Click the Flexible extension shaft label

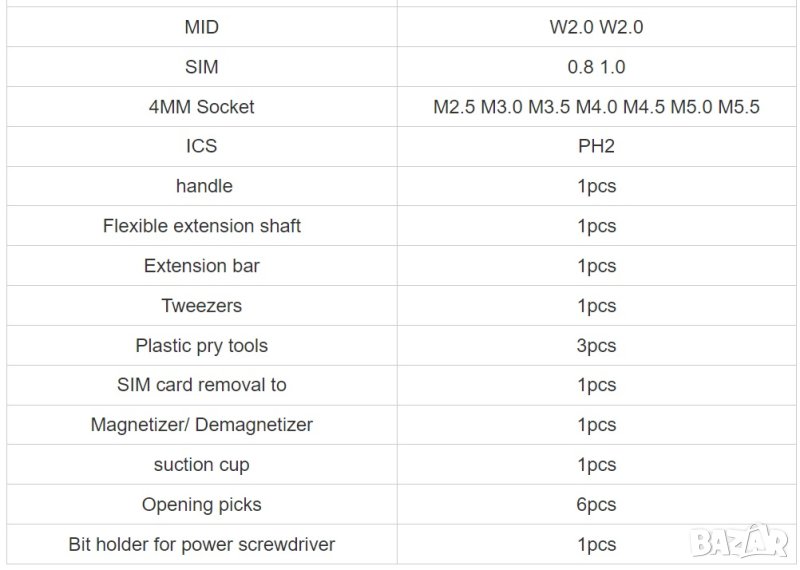[202, 226]
